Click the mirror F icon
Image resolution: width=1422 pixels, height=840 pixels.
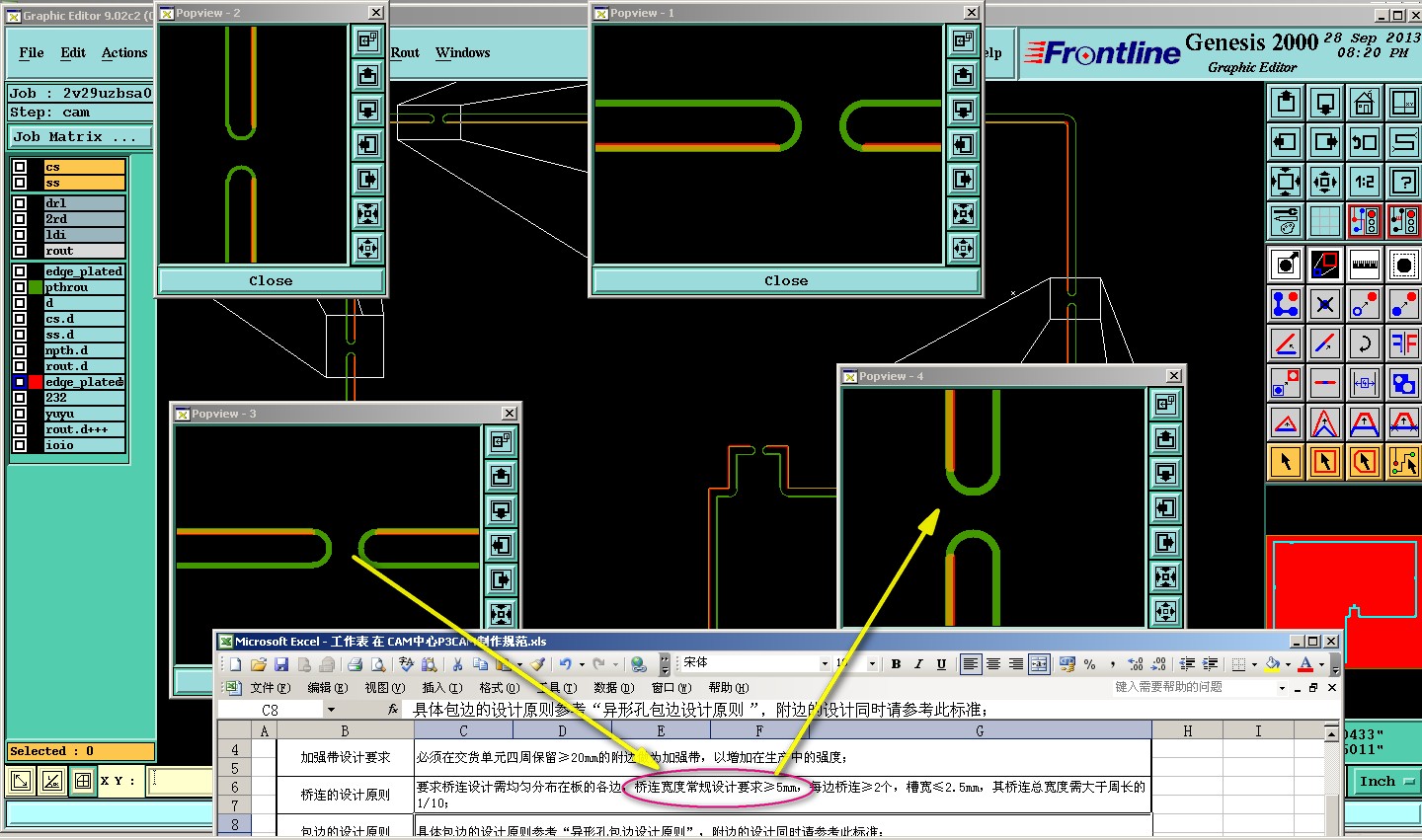[x=1403, y=344]
